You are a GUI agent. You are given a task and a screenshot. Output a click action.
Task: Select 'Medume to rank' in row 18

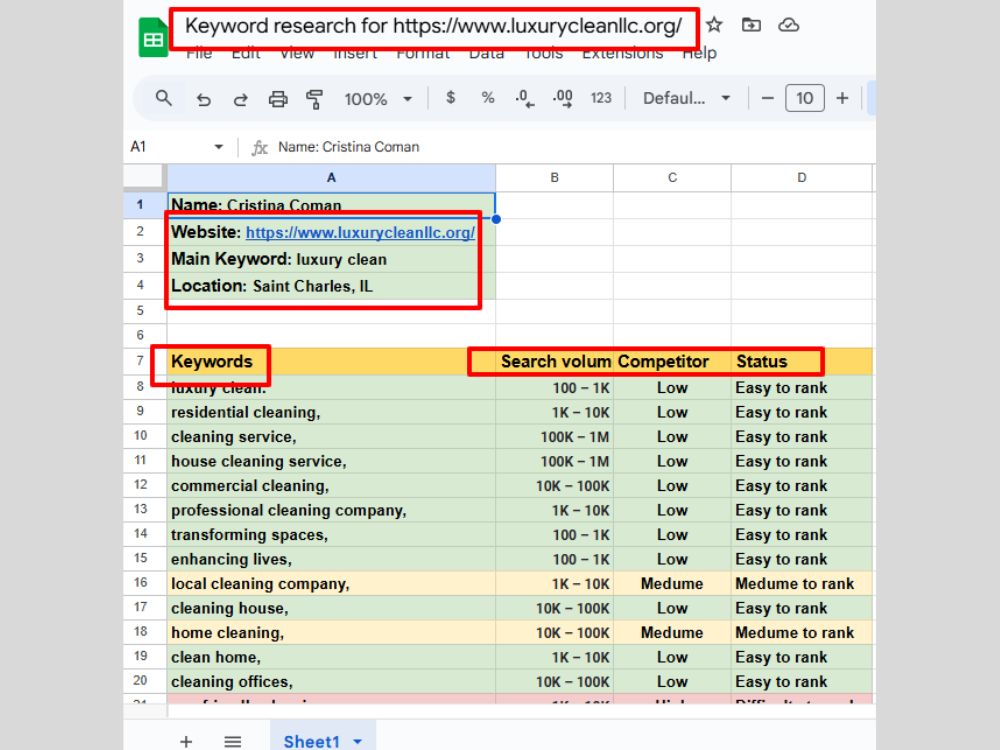[x=802, y=633]
